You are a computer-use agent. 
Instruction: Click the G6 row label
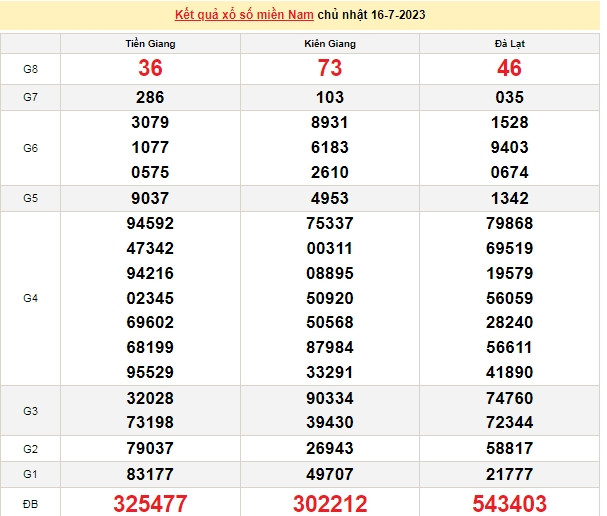coord(31,148)
